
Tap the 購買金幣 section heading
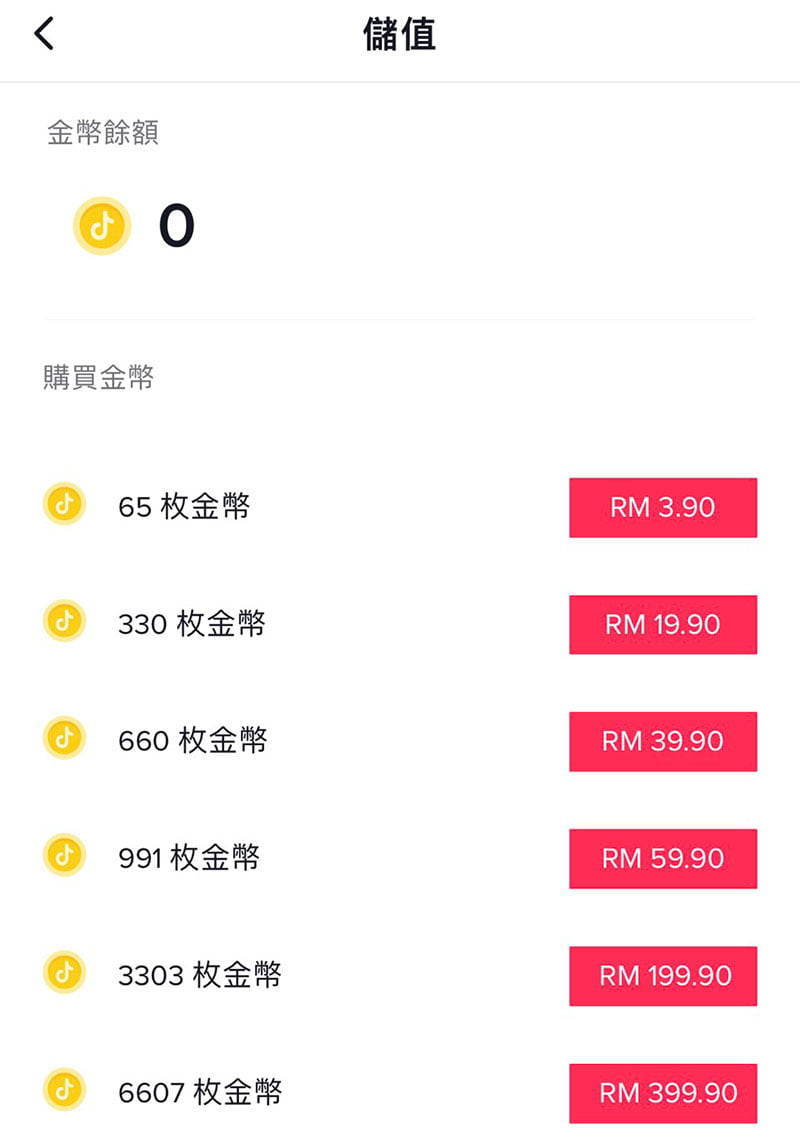pos(99,378)
